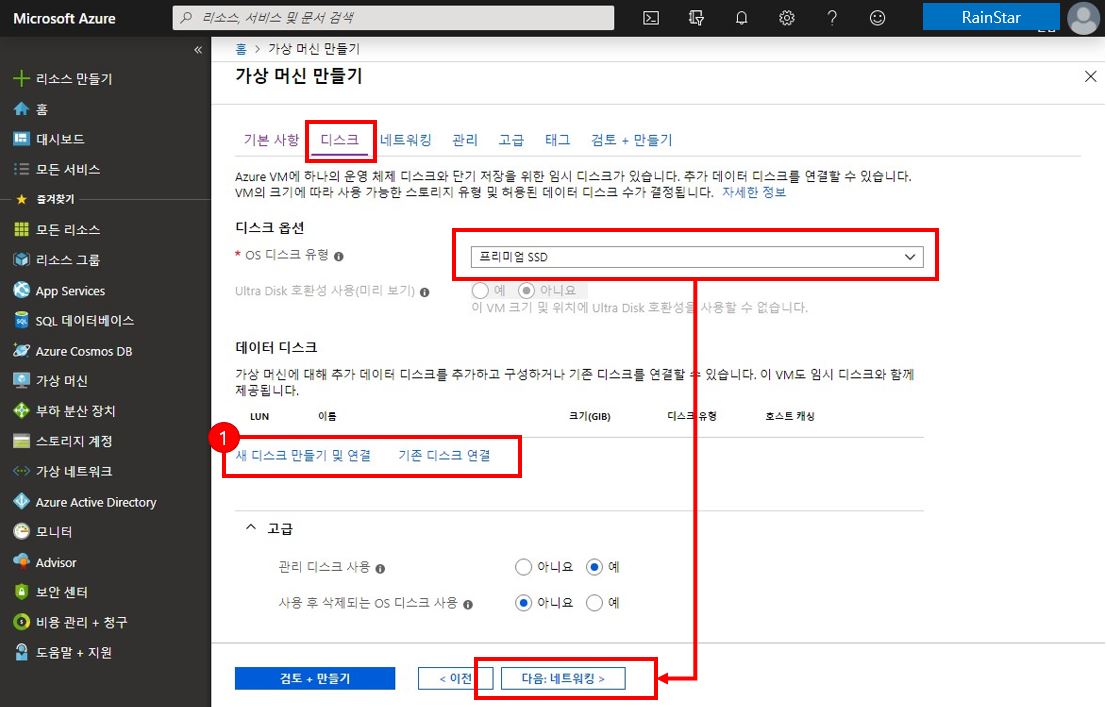Switch to 네트워킹 tab

coord(405,140)
